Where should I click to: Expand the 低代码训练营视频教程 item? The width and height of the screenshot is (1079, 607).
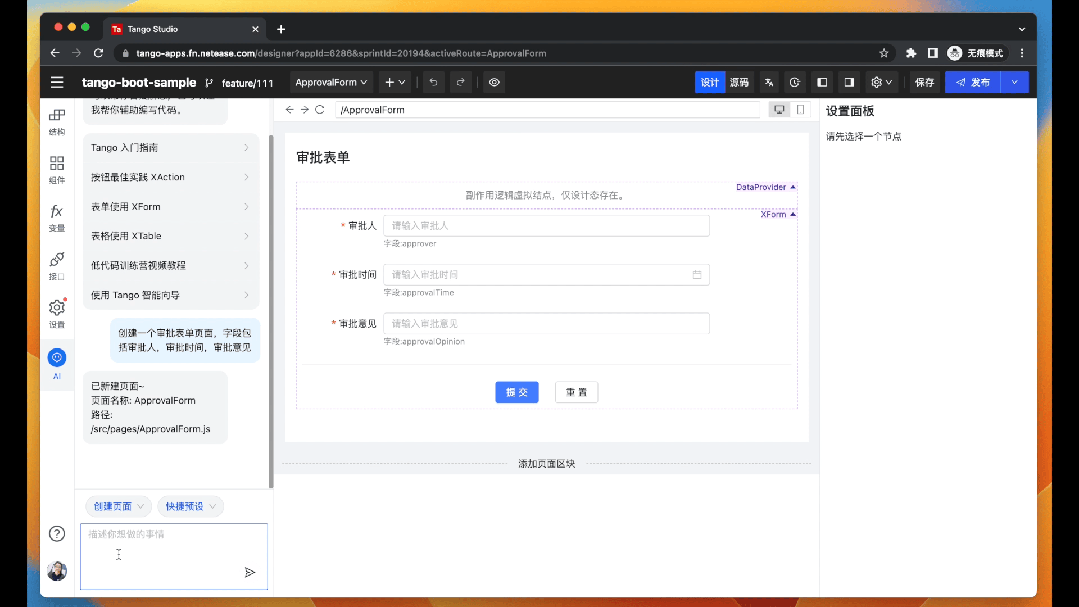pyautogui.click(x=170, y=266)
